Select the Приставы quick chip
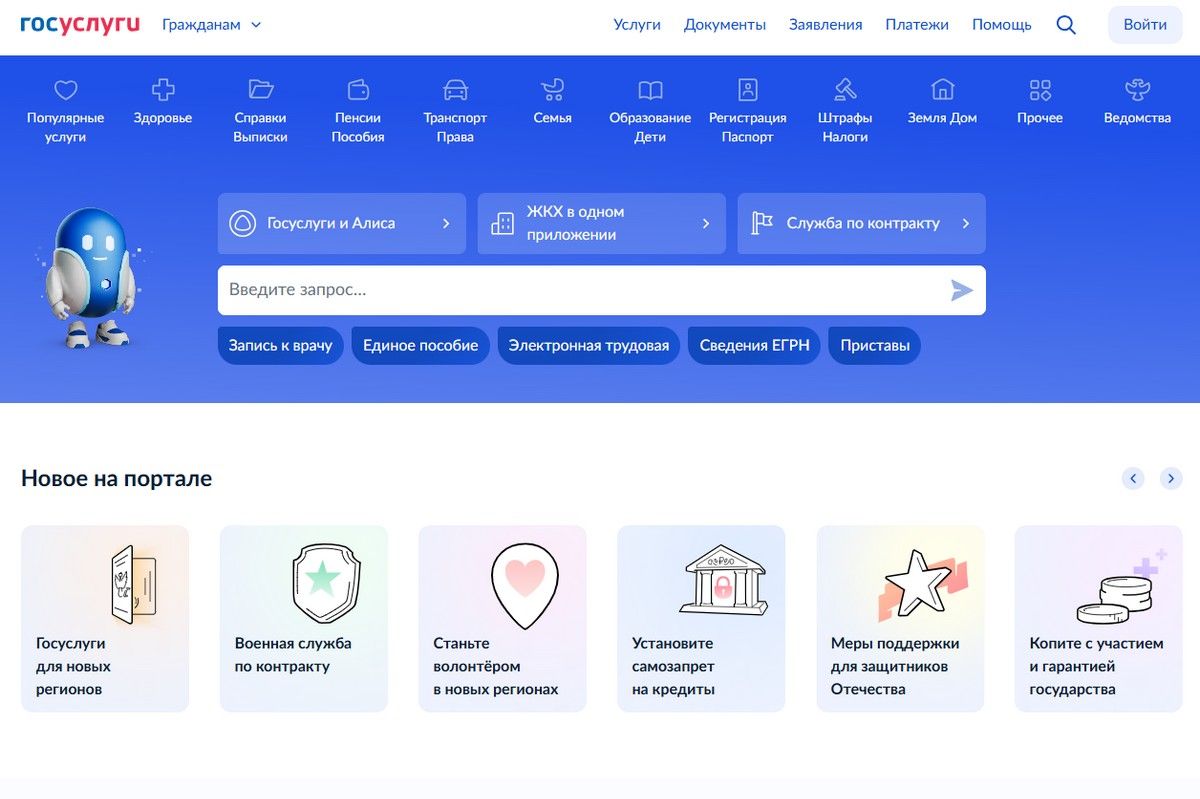This screenshot has height=799, width=1200. [875, 346]
